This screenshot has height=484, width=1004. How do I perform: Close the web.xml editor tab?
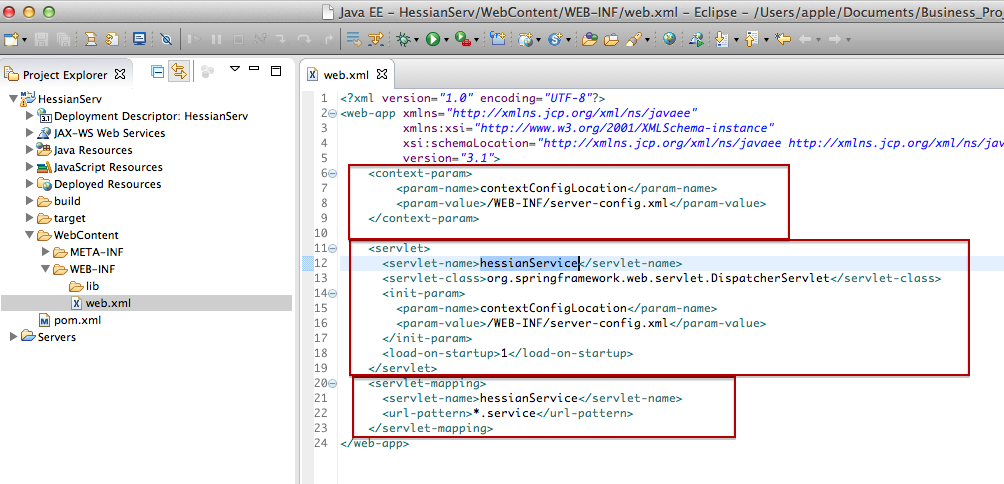[382, 74]
